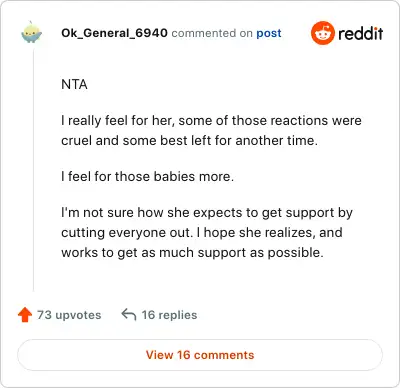Image resolution: width=400 pixels, height=388 pixels.
Task: Click the "works to get as much support" line
Action: [x=192, y=253]
